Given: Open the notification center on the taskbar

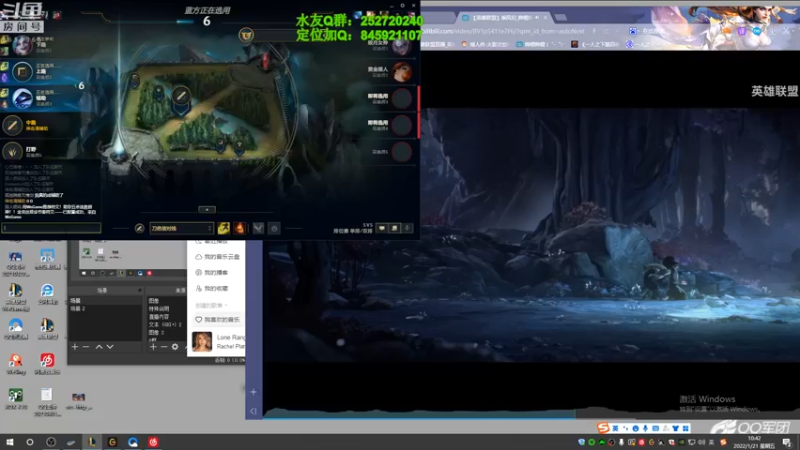Looking at the screenshot, I should pos(787,442).
